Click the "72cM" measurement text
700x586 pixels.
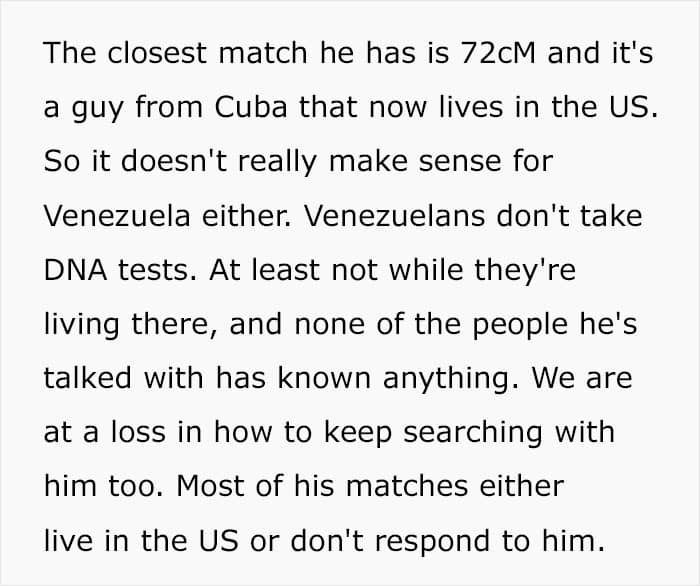tap(497, 53)
